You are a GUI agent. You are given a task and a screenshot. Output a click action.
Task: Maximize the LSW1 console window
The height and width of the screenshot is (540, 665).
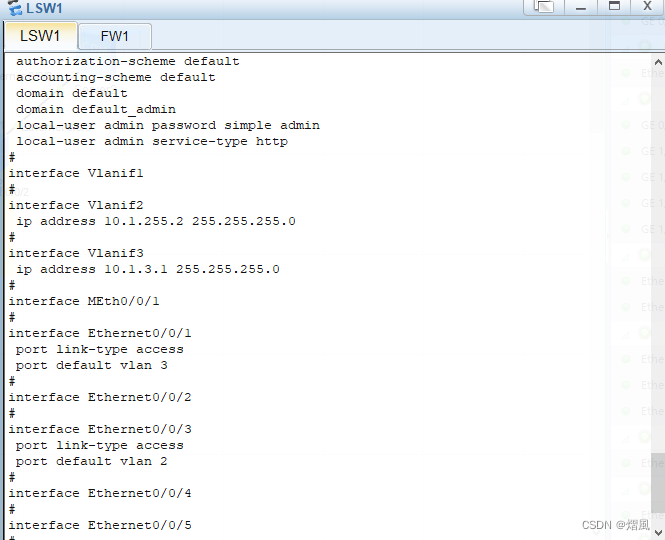pos(614,7)
